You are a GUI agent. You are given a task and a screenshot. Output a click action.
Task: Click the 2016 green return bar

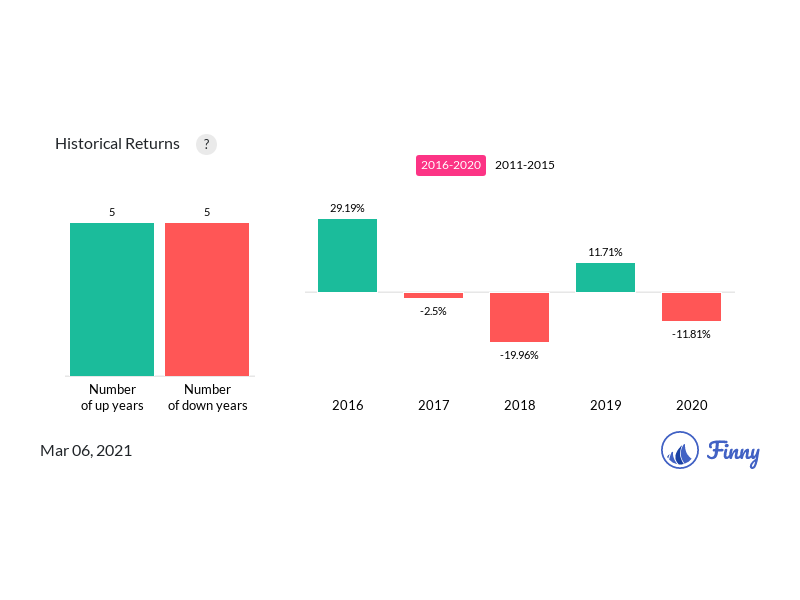(x=347, y=256)
